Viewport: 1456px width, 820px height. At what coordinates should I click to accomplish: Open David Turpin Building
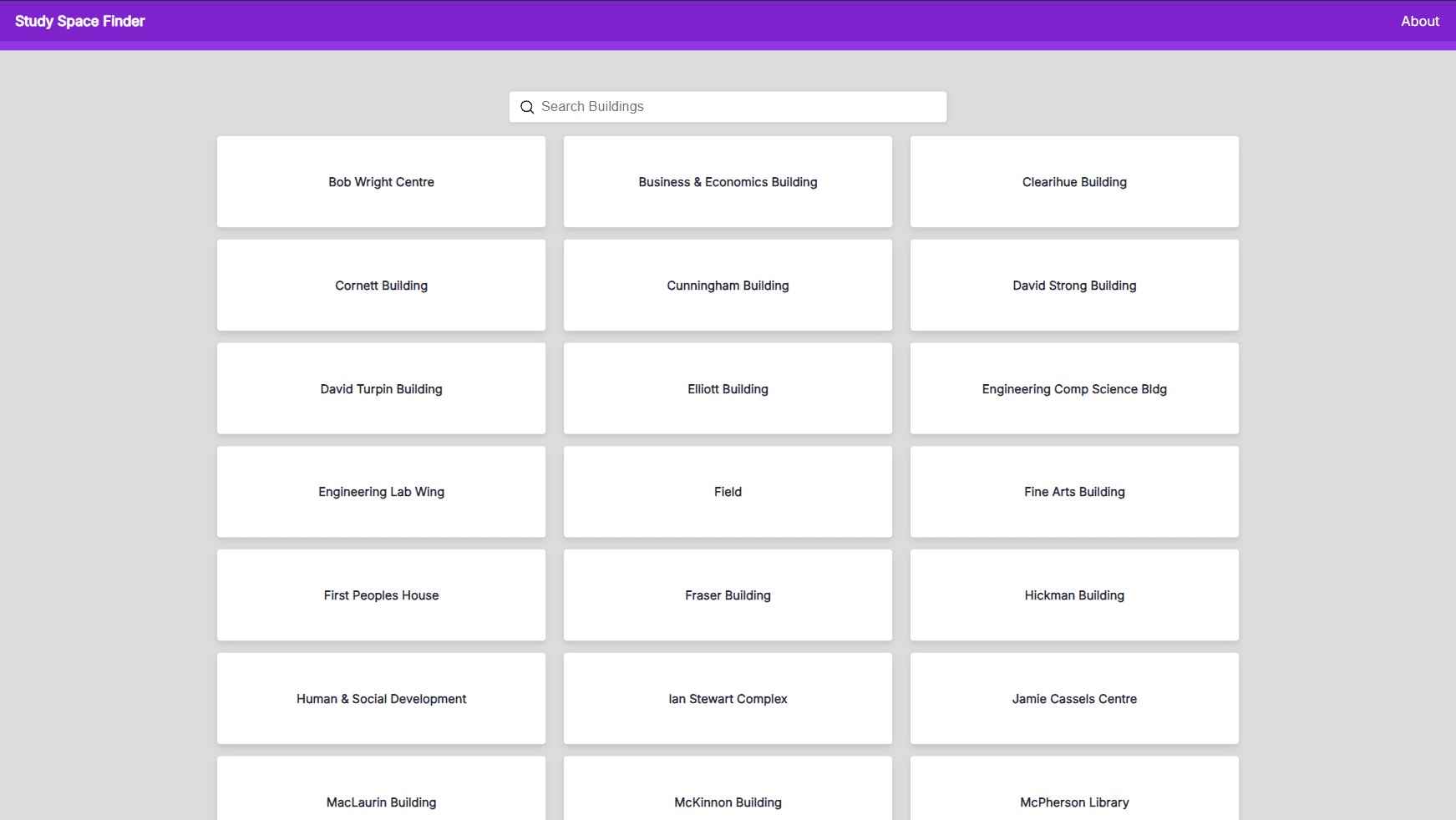point(381,388)
